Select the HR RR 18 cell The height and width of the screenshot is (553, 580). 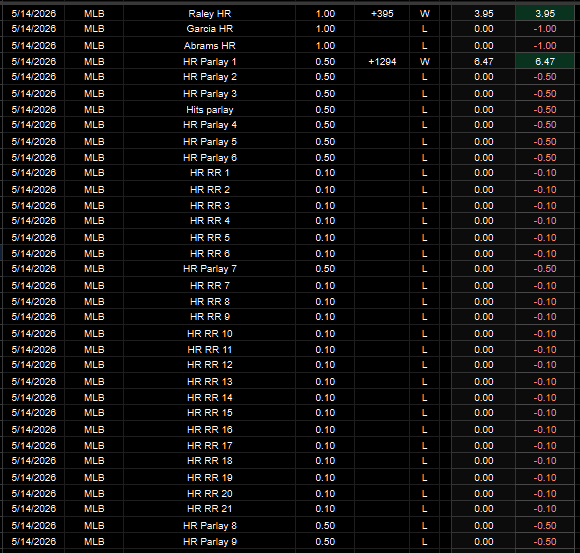point(209,461)
